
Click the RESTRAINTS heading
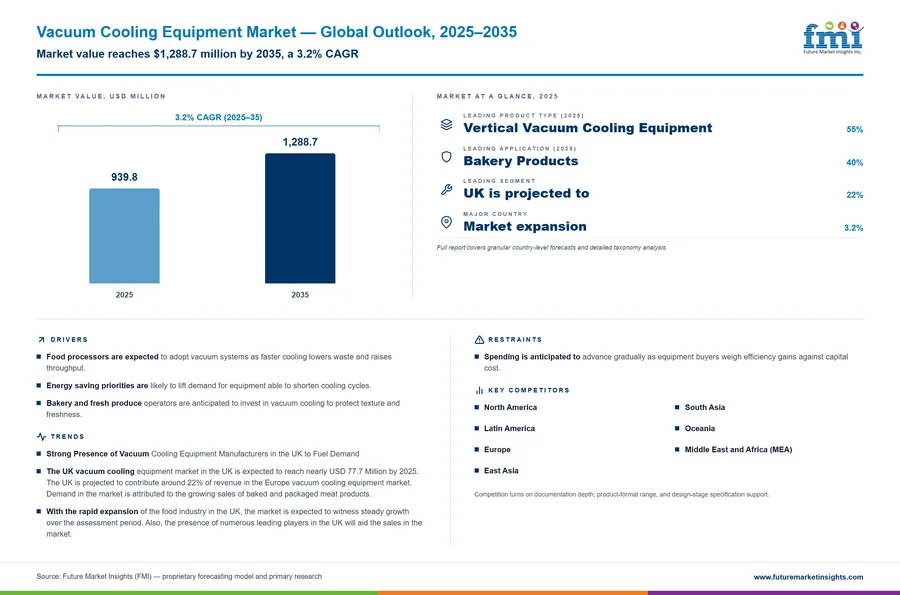[x=515, y=340]
